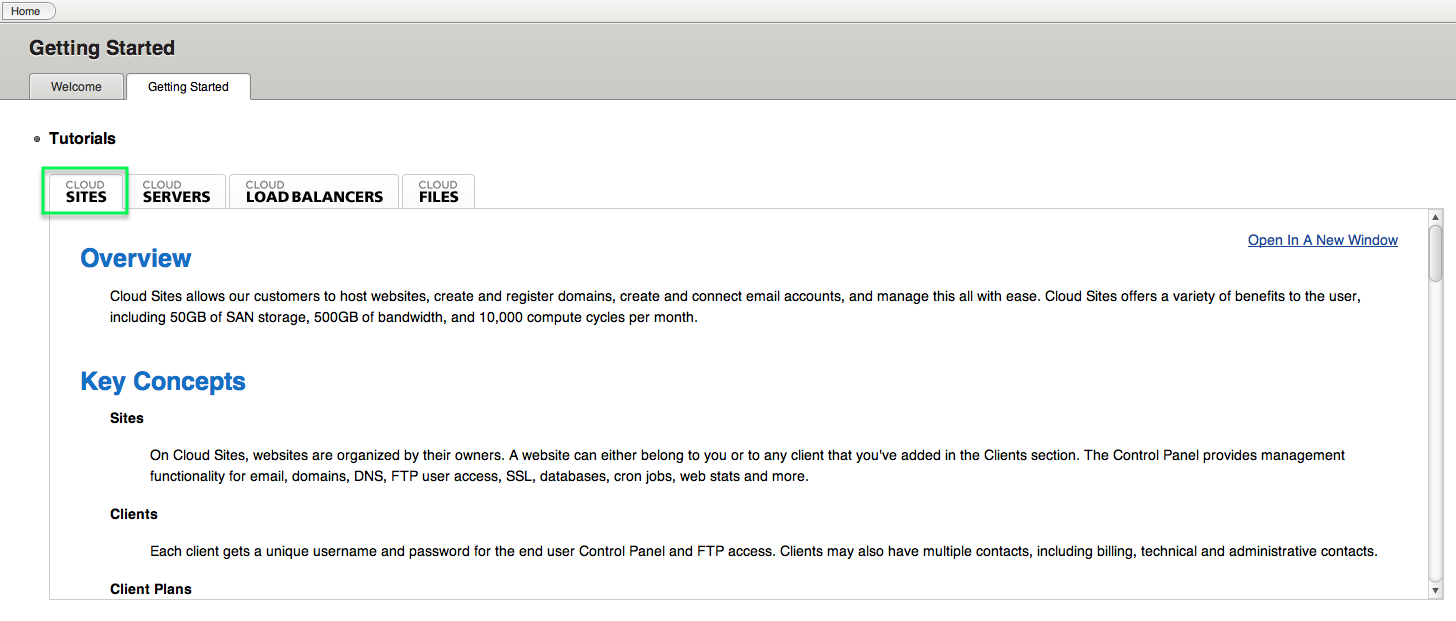Viewport: 1456px width, 621px height.
Task: Click the scrollbar up arrow
Action: coord(1436,217)
